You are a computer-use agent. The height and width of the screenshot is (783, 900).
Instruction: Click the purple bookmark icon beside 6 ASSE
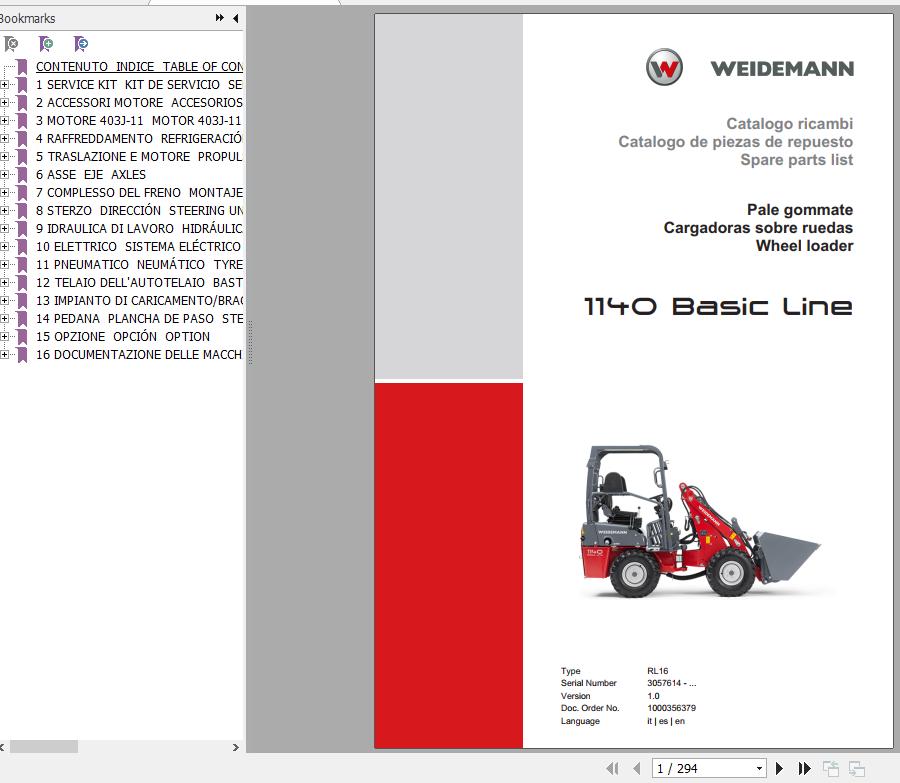pos(22,175)
